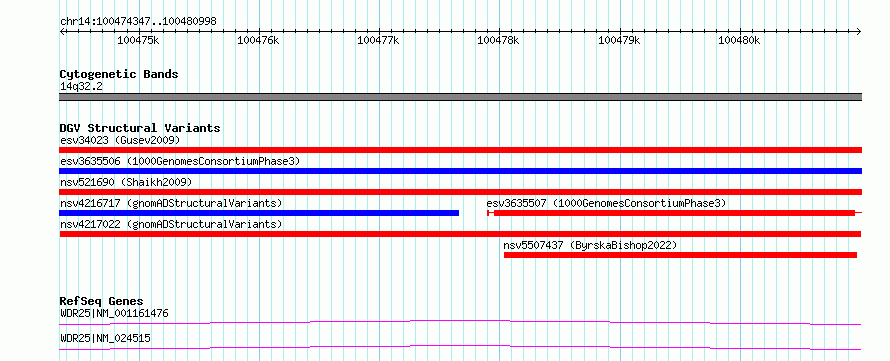Viewport: 890px width, 361px height.
Task: Click the nsv4217022 gnomAD variant label
Action: 171,224
